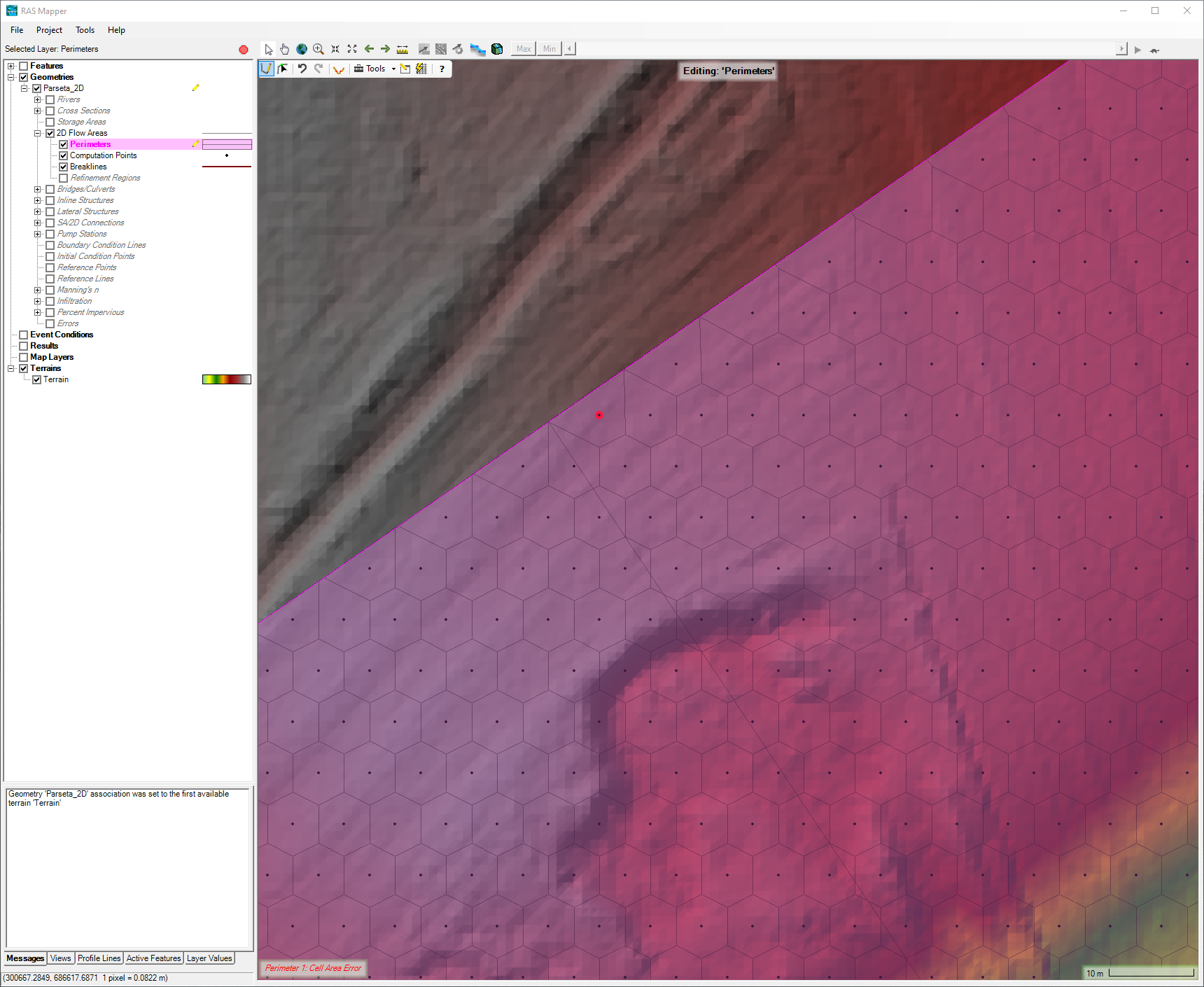Open the editor help question mark
This screenshot has width=1204, height=987.
click(x=442, y=69)
